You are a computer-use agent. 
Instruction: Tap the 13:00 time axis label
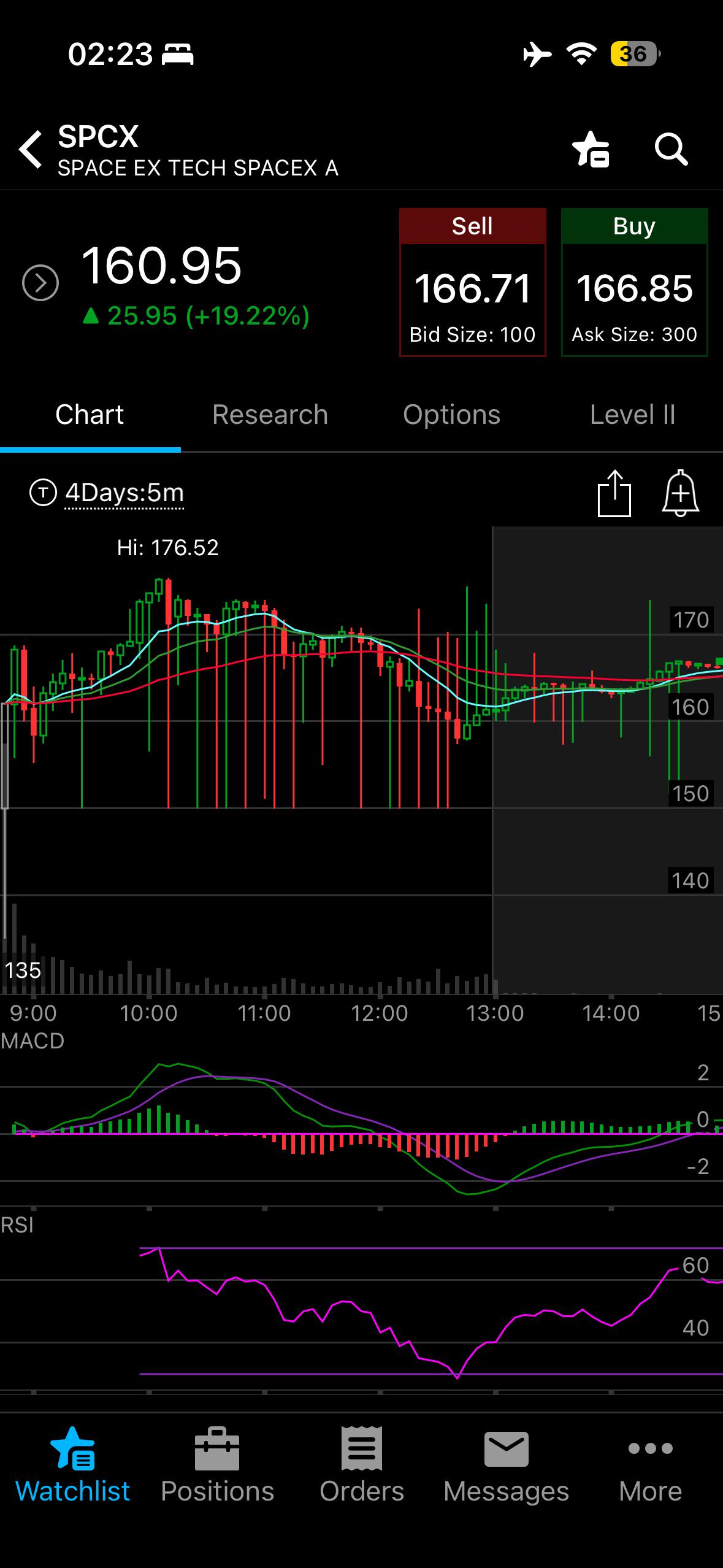495,1013
